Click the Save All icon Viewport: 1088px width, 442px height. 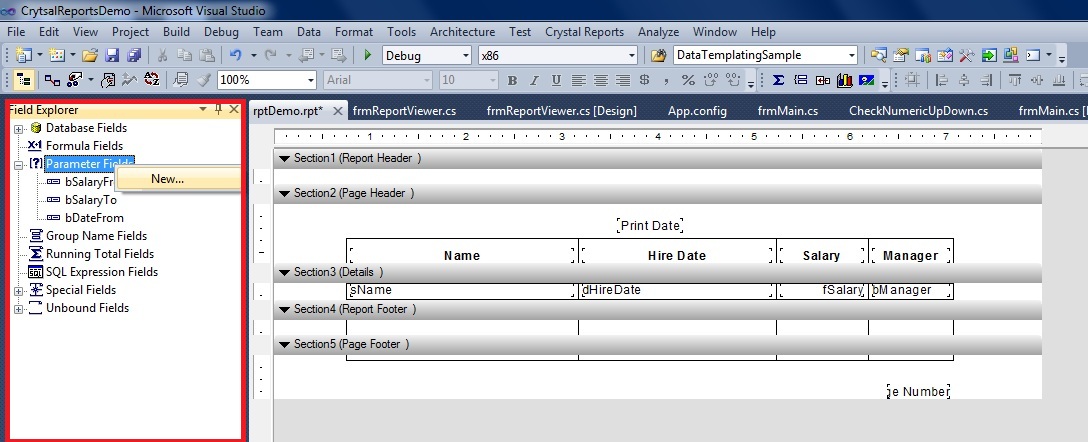[133, 55]
